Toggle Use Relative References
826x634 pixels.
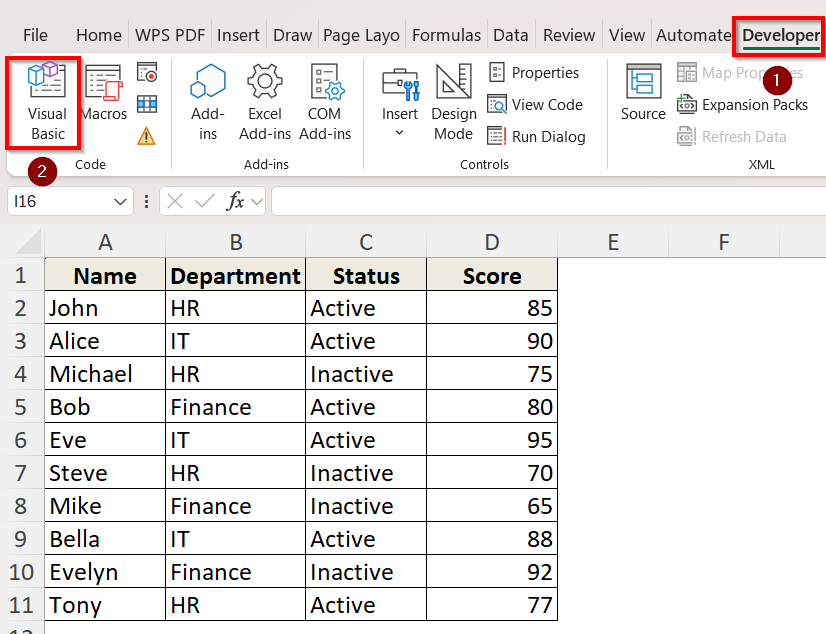pyautogui.click(x=148, y=104)
